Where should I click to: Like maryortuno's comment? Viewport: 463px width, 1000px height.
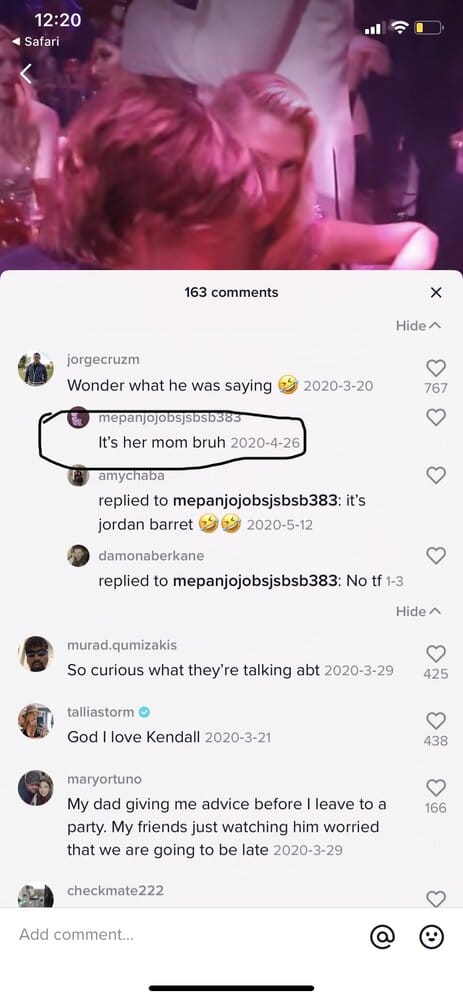click(x=436, y=788)
